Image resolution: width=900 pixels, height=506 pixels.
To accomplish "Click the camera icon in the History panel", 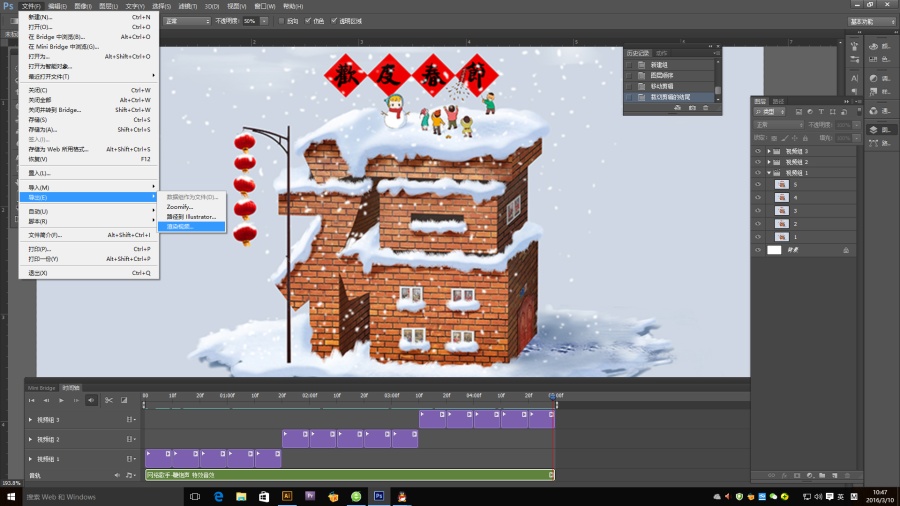I will coord(691,107).
